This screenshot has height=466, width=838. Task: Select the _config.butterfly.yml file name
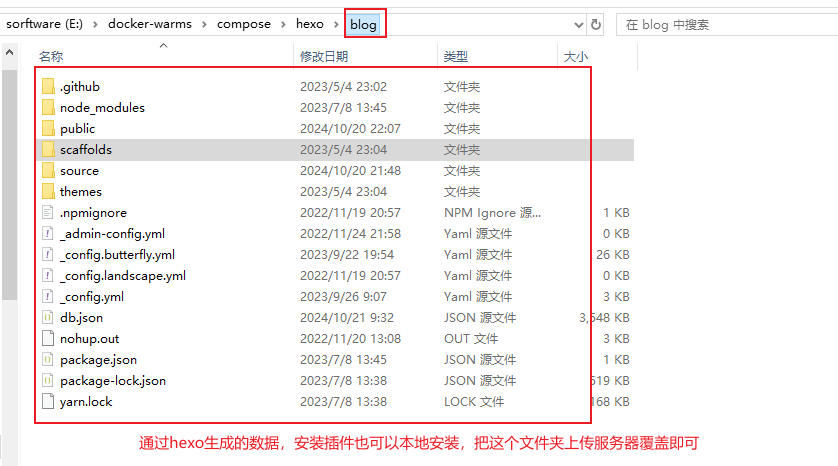pos(117,254)
